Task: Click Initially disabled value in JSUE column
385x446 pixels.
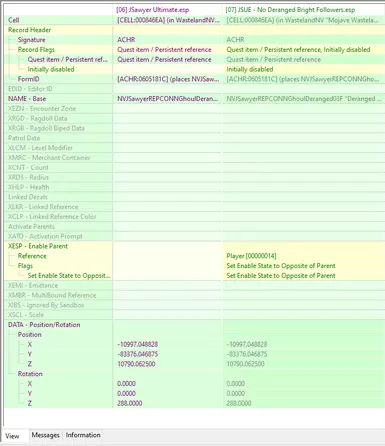Action: click(x=250, y=69)
